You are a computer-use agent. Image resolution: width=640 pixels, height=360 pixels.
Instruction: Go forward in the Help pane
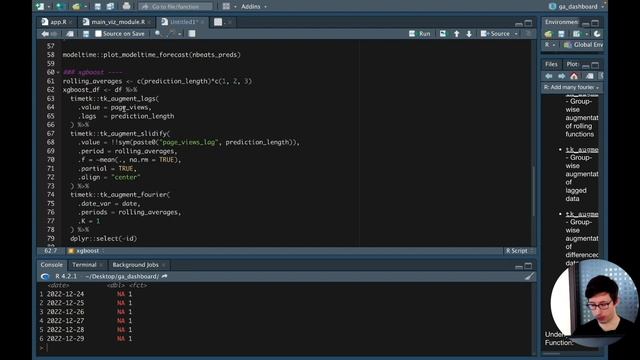[561, 76]
